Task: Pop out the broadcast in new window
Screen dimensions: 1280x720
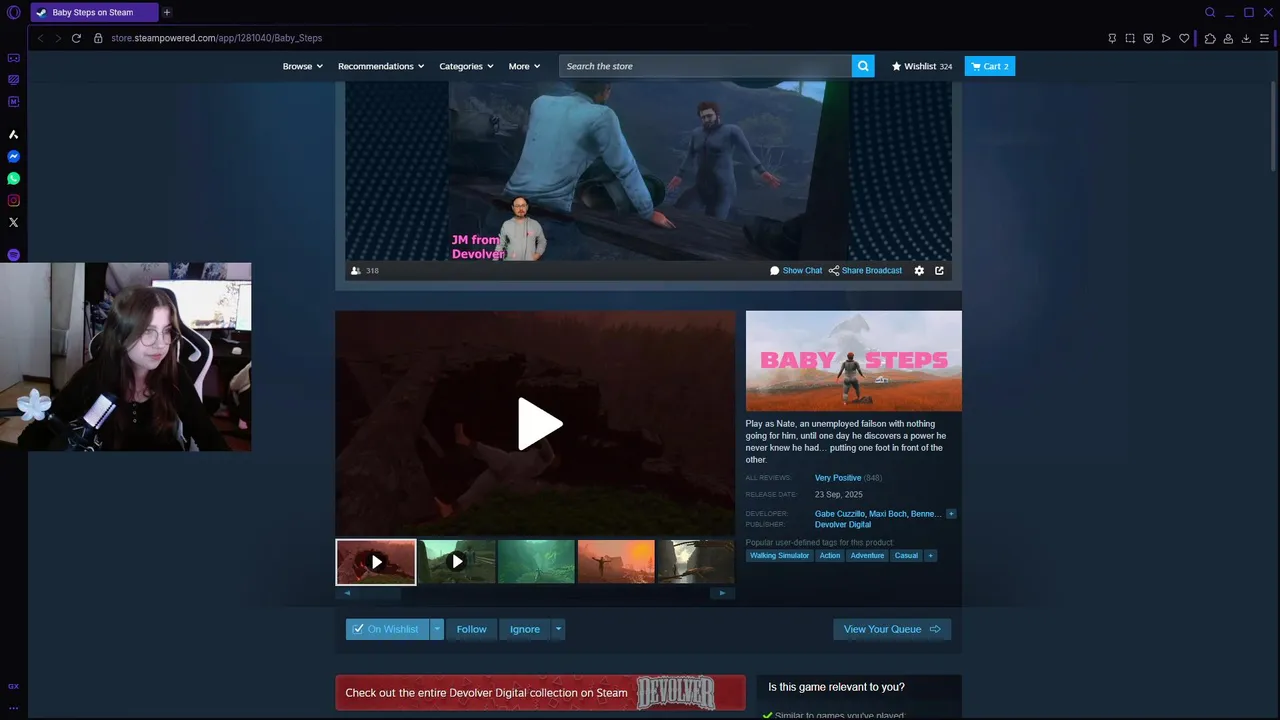Action: click(x=939, y=270)
